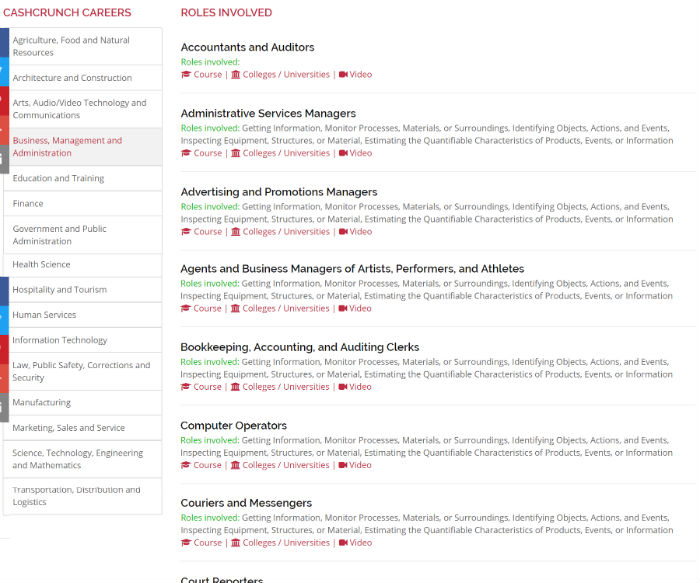Click the institution Colleges icon under Accountants and Auditors
The image size is (700, 583).
click(236, 75)
